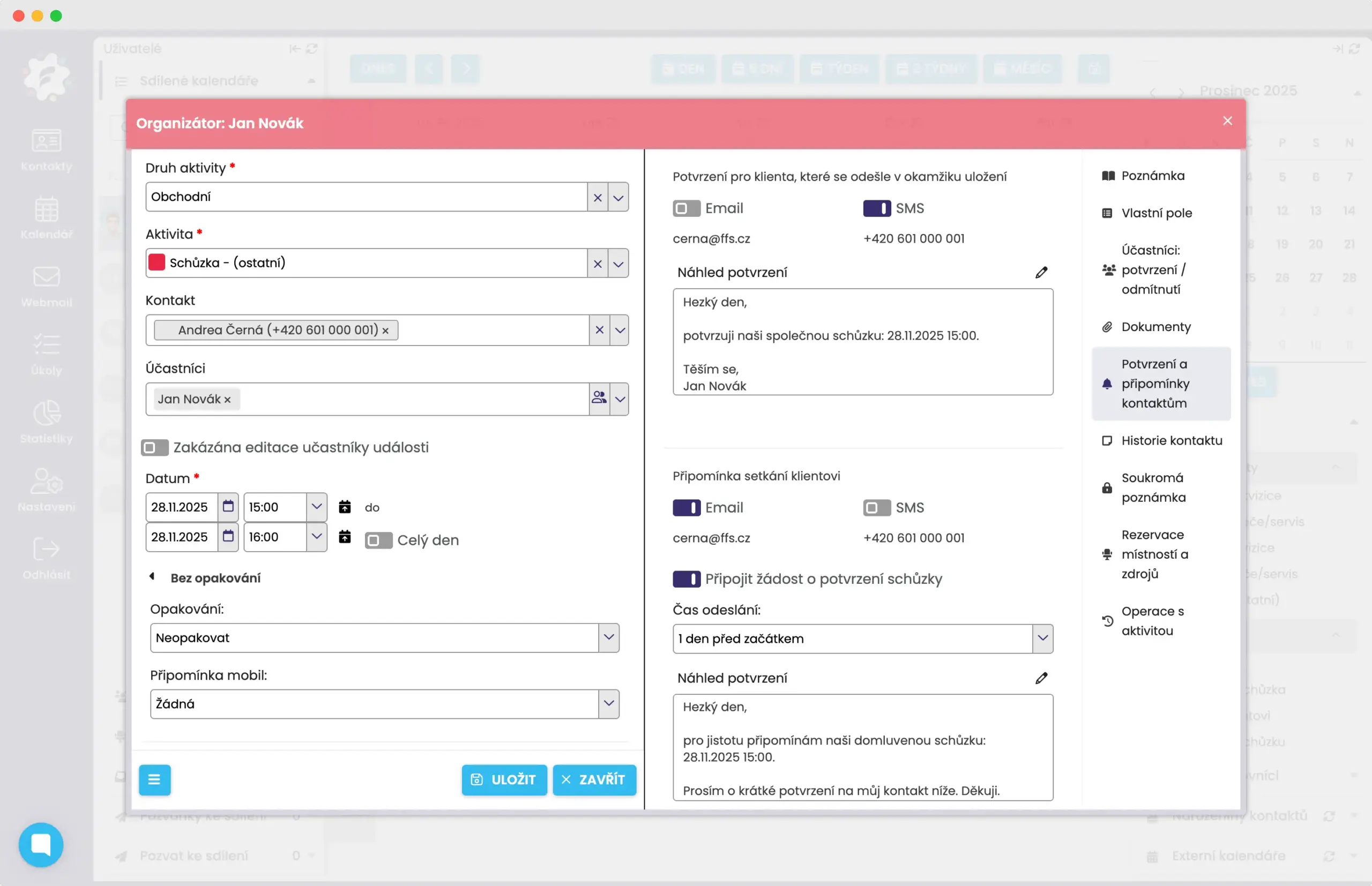Image resolution: width=1372 pixels, height=886 pixels.
Task: Click the ZAVŘÍT button
Action: (x=594, y=779)
